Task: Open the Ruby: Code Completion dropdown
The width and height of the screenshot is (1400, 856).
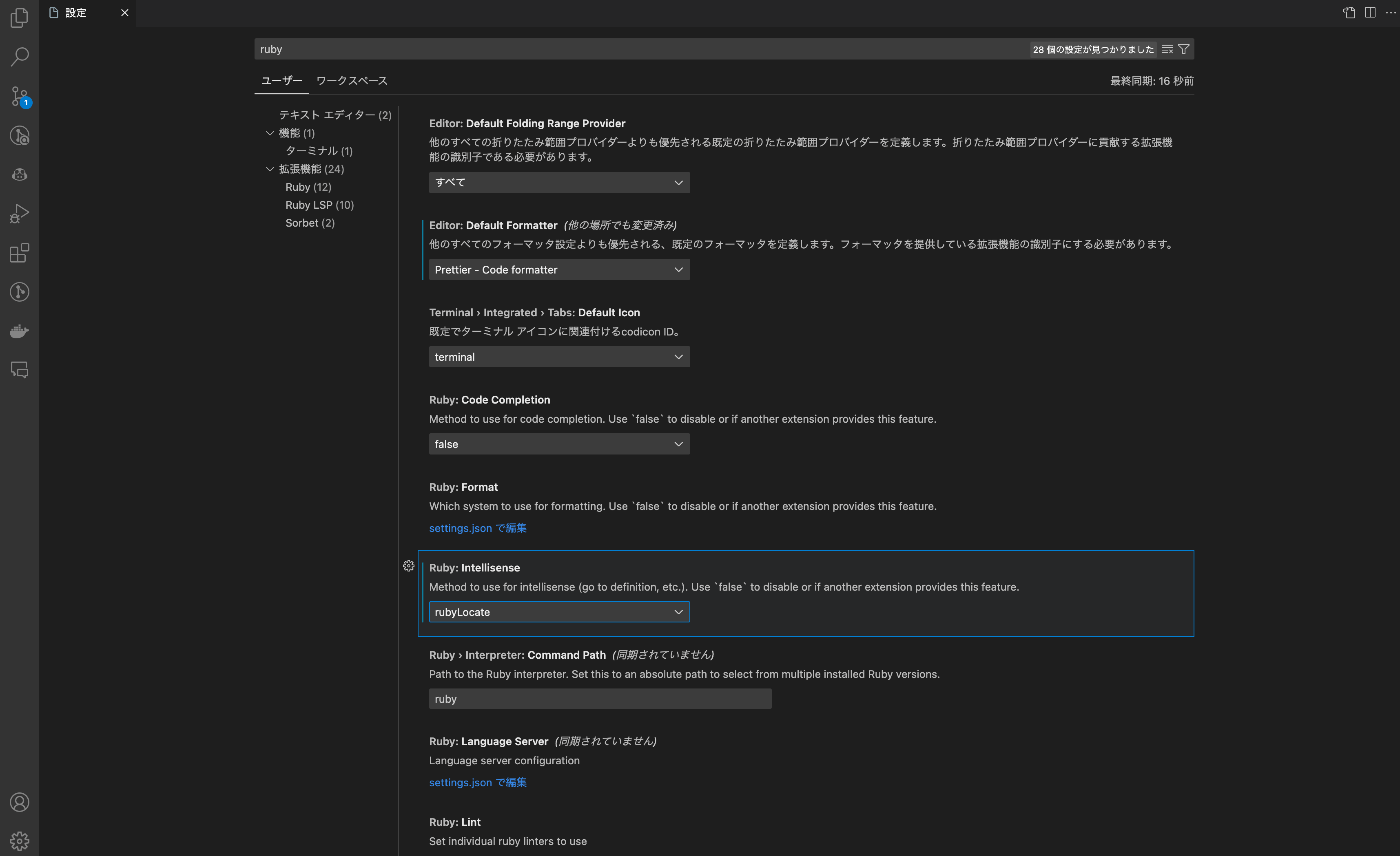Action: (558, 444)
